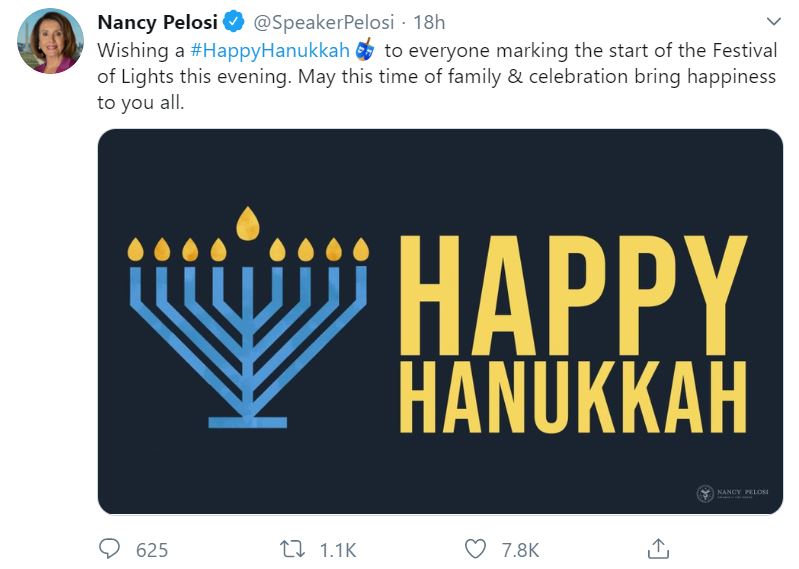Open Nancy Pelosi's profile avatar photo
The height and width of the screenshot is (569, 799).
click(x=50, y=42)
